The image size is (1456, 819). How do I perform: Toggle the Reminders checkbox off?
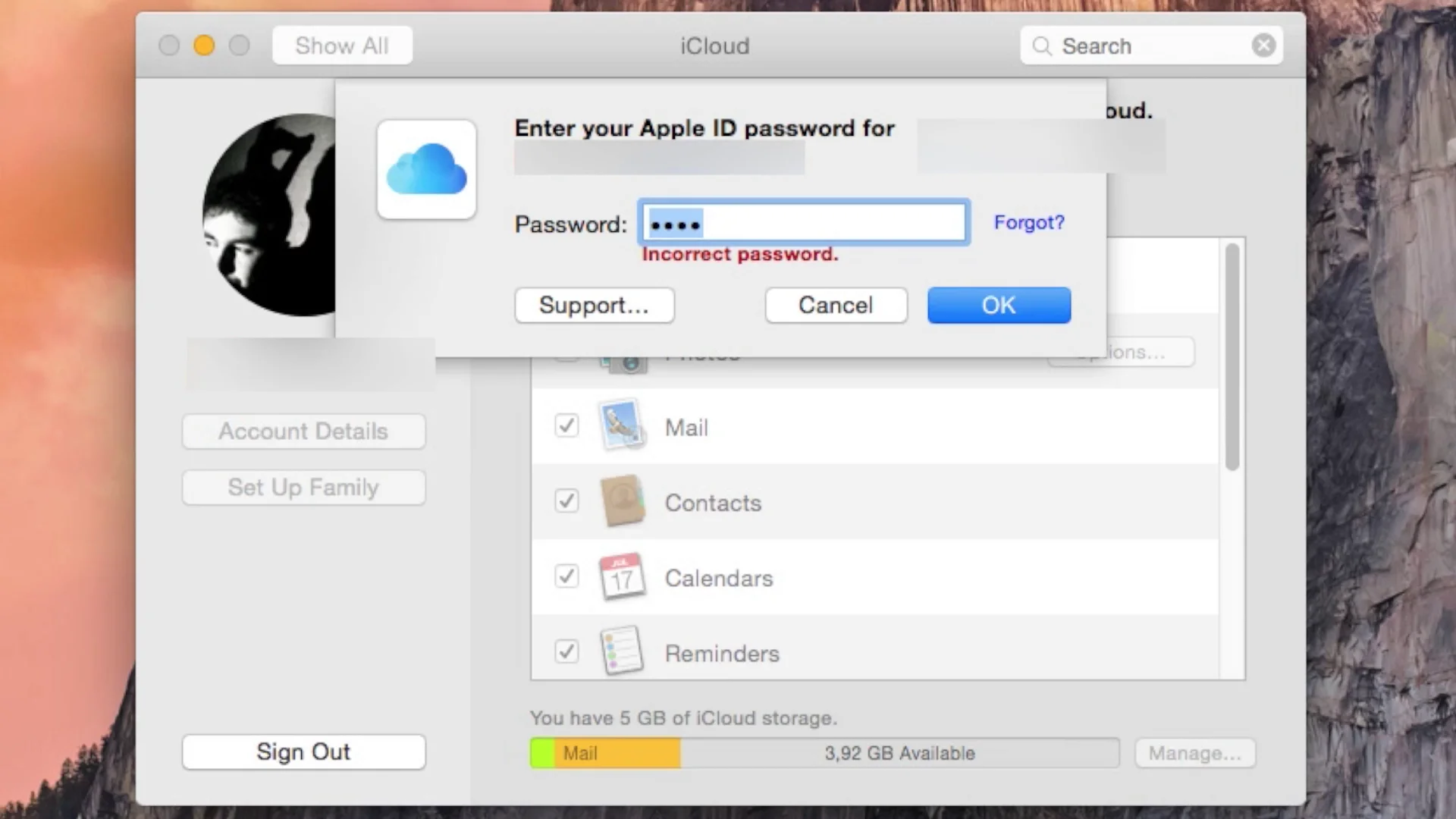pos(566,651)
